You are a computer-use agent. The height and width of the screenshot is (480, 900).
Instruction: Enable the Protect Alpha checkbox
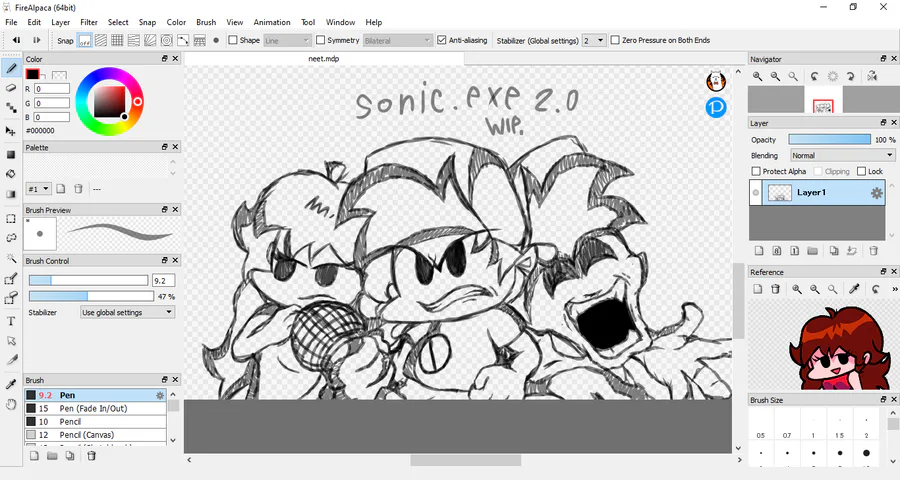click(x=756, y=171)
